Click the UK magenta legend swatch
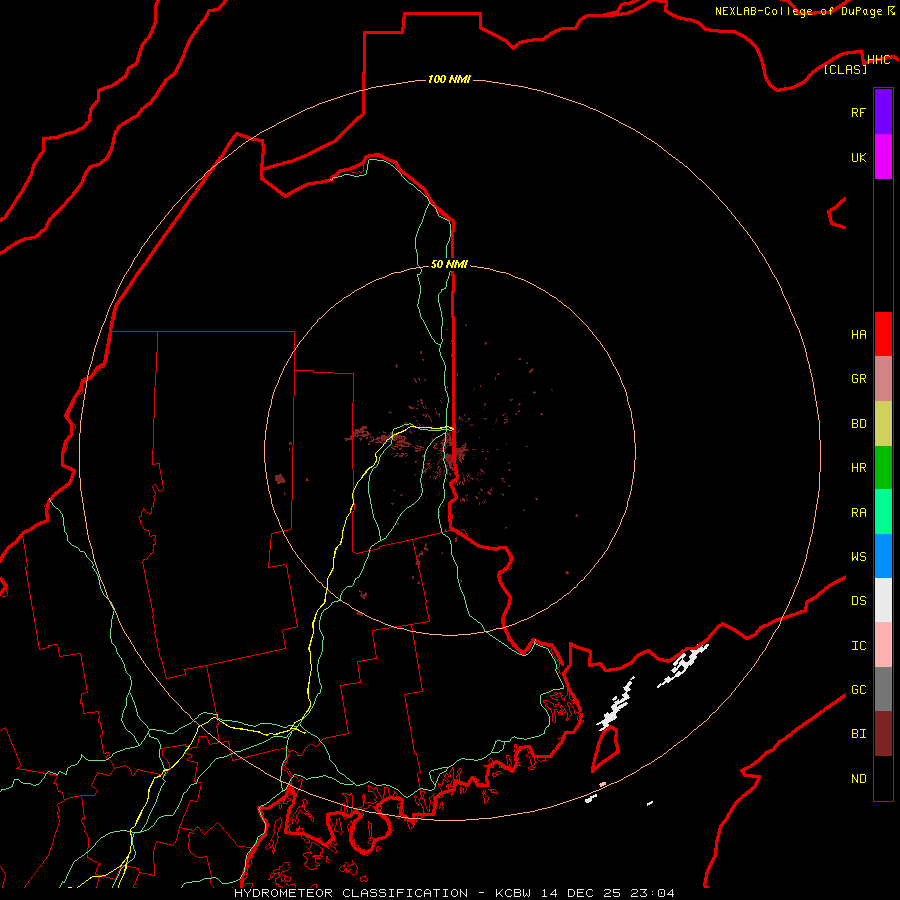This screenshot has height=900, width=900. click(883, 157)
